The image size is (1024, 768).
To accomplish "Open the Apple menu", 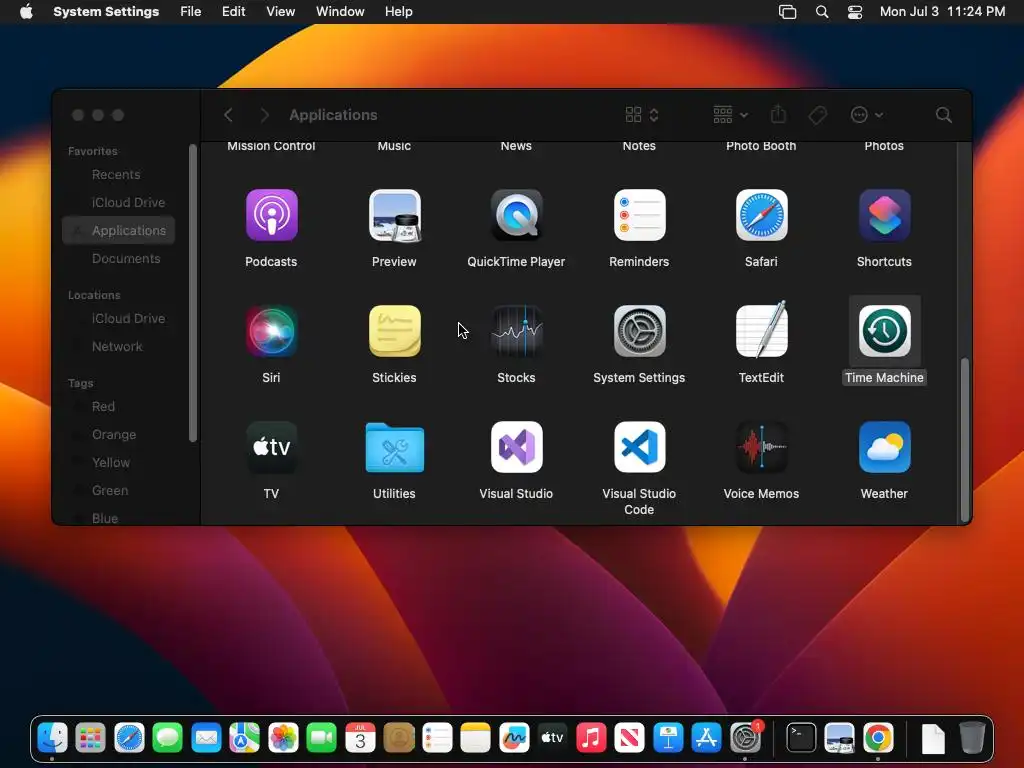I will [26, 11].
